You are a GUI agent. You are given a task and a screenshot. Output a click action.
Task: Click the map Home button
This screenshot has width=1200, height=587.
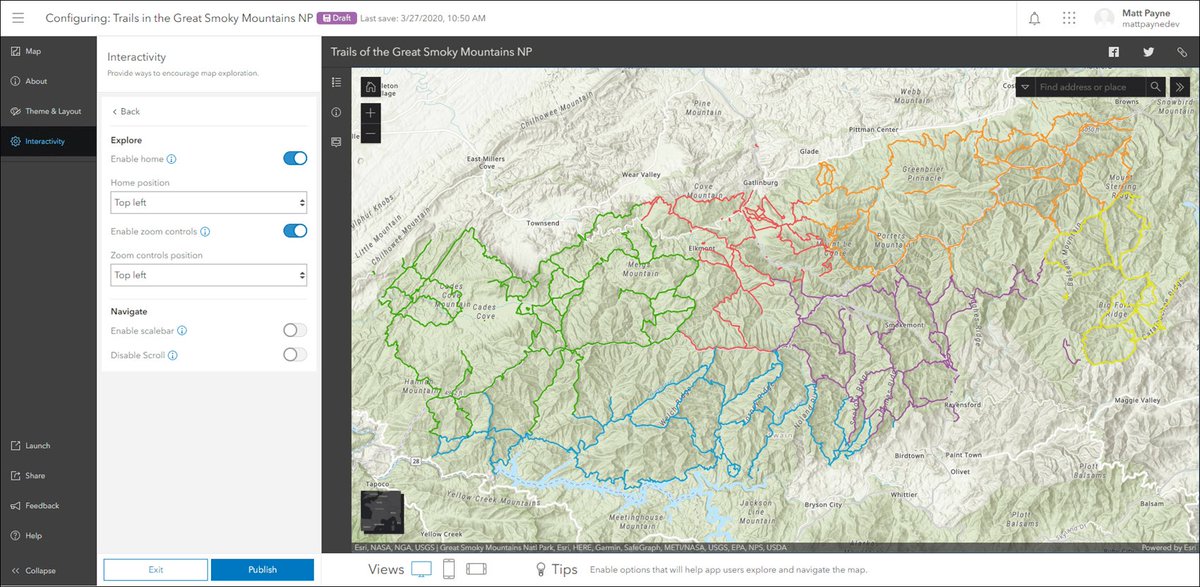(x=370, y=87)
